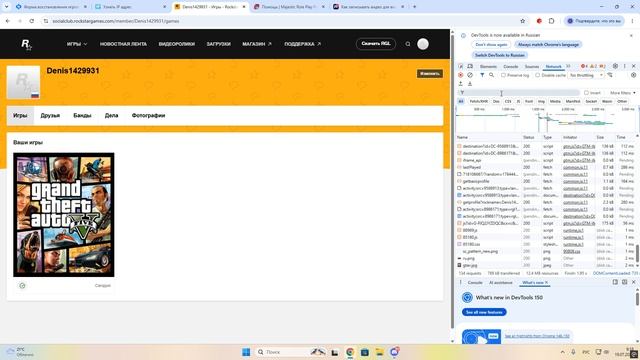This screenshot has width=640, height=360.
Task: Select the Manifest filter chip
Action: coord(573,101)
